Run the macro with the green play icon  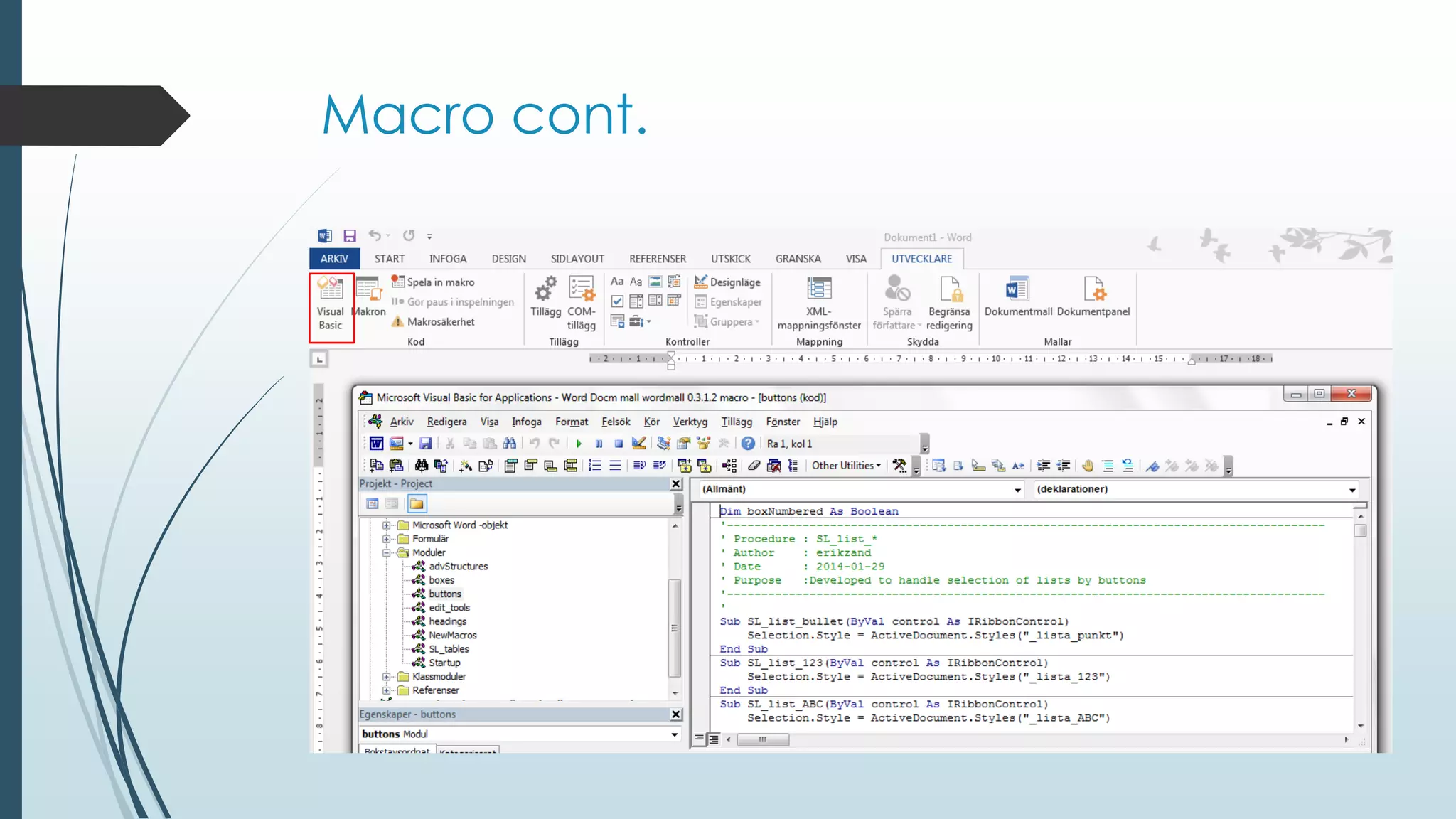coord(579,444)
